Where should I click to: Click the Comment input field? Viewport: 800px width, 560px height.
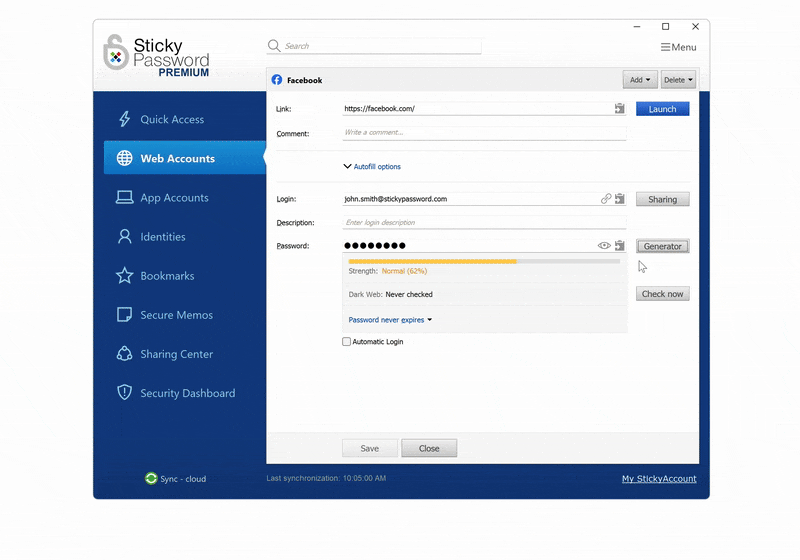coord(484,133)
